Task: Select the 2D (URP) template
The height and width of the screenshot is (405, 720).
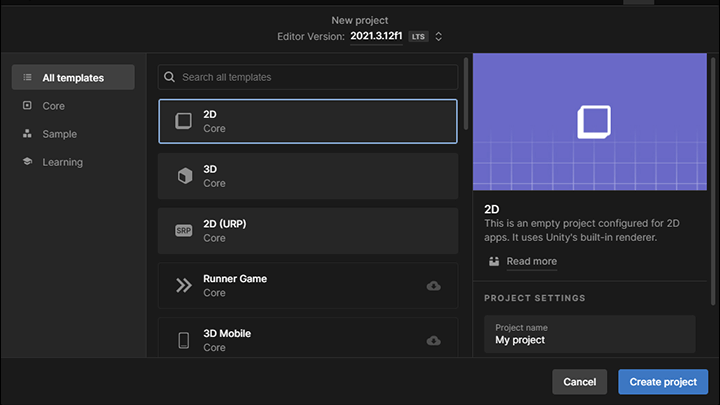Action: [308, 231]
